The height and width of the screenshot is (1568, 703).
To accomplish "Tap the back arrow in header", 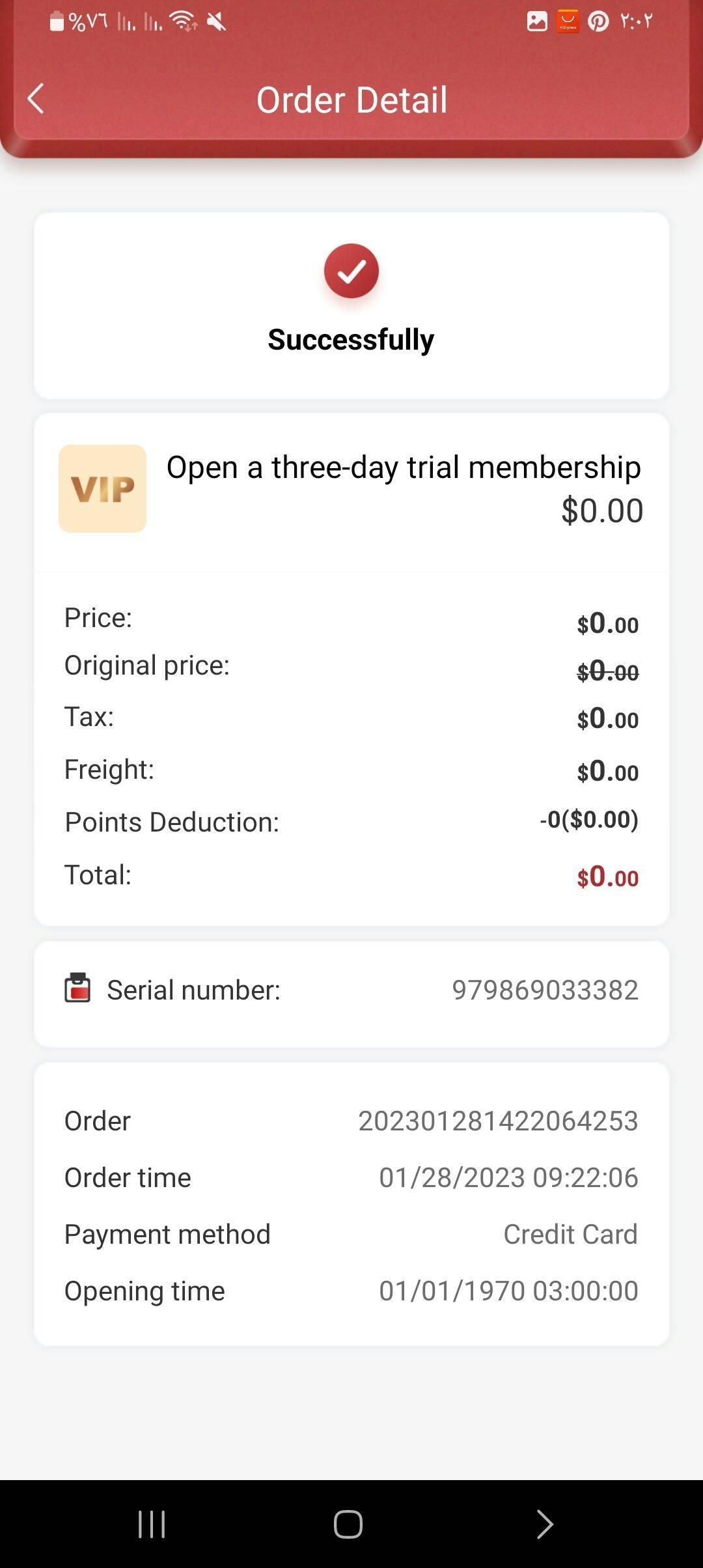I will pos(36,99).
